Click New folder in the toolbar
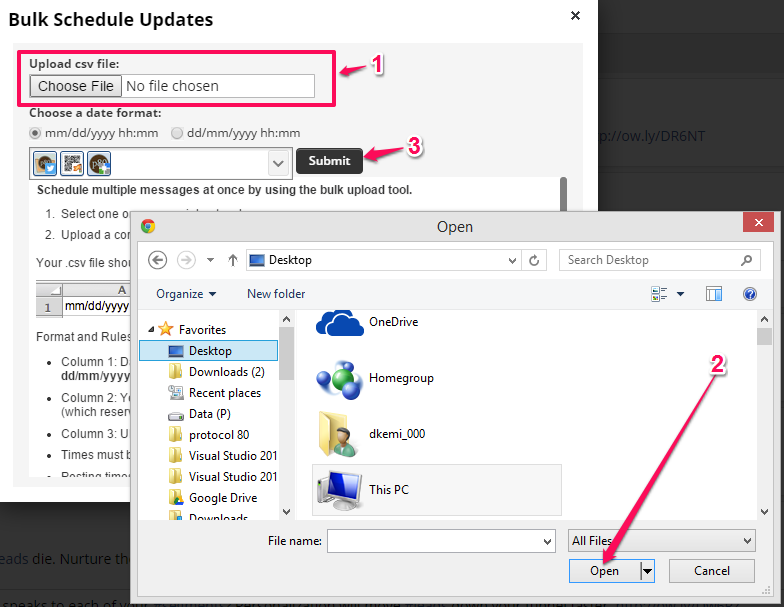 click(x=276, y=294)
